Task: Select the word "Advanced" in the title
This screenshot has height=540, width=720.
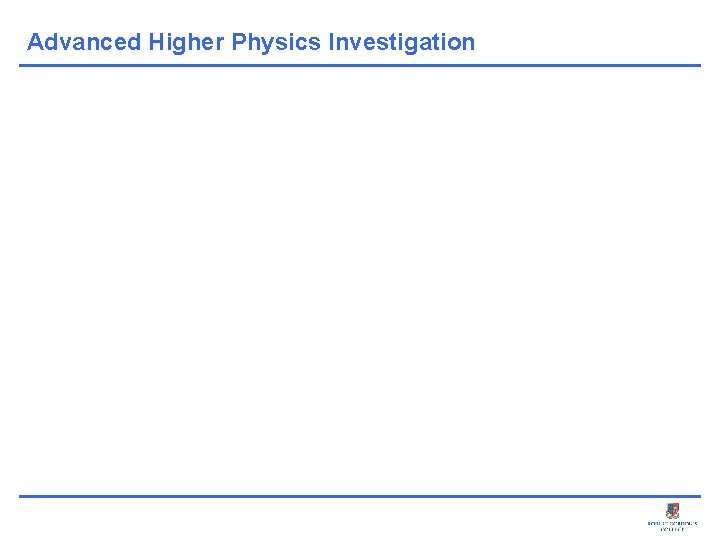Action: (84, 42)
